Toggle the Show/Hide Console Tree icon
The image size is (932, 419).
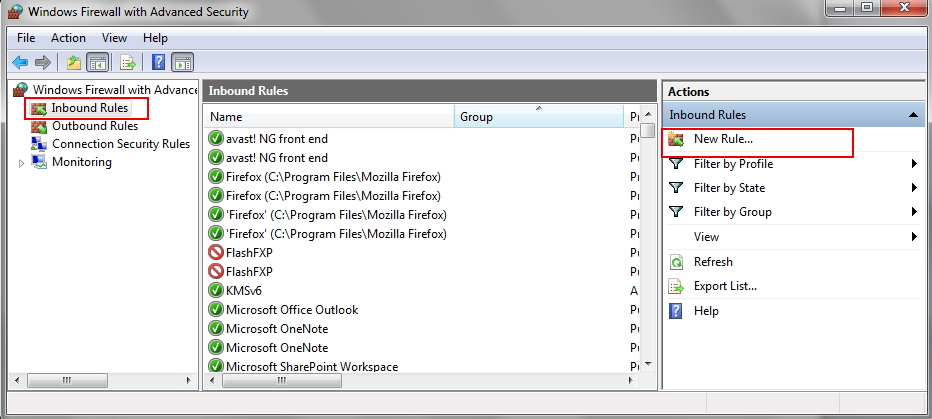96,62
